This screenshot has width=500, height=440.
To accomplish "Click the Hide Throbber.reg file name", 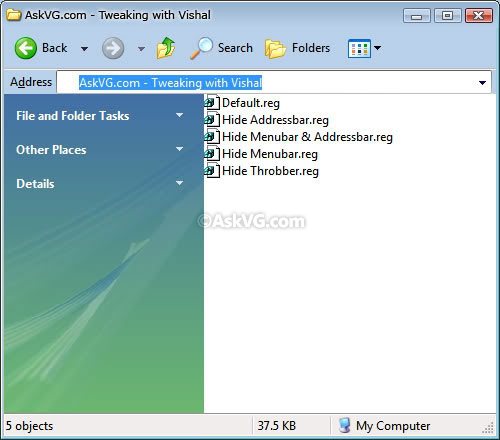I will click(x=270, y=171).
